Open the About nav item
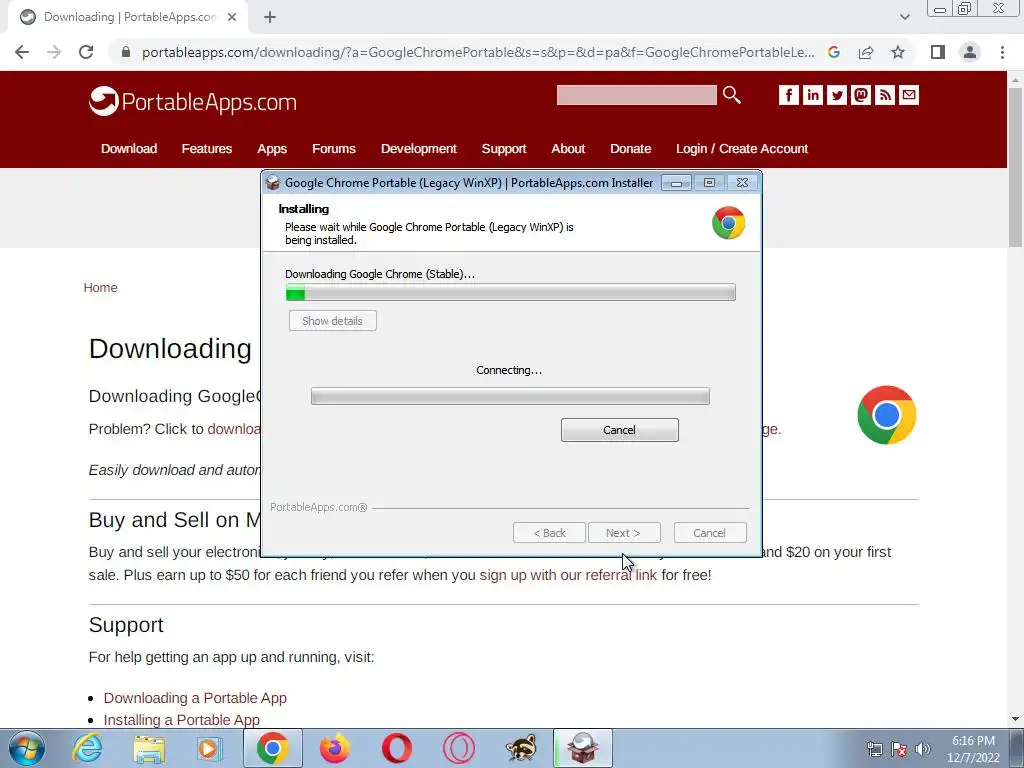 click(x=568, y=149)
